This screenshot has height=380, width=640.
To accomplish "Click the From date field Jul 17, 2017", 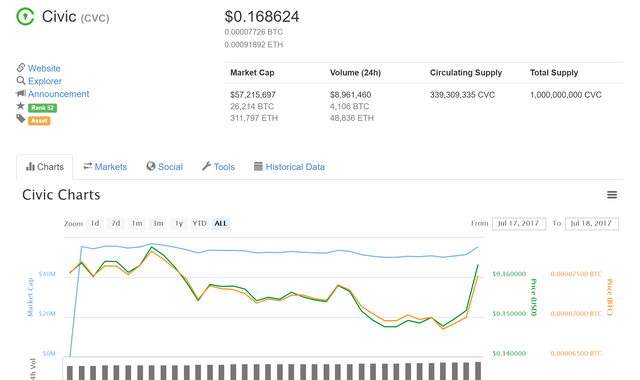I will click(519, 224).
